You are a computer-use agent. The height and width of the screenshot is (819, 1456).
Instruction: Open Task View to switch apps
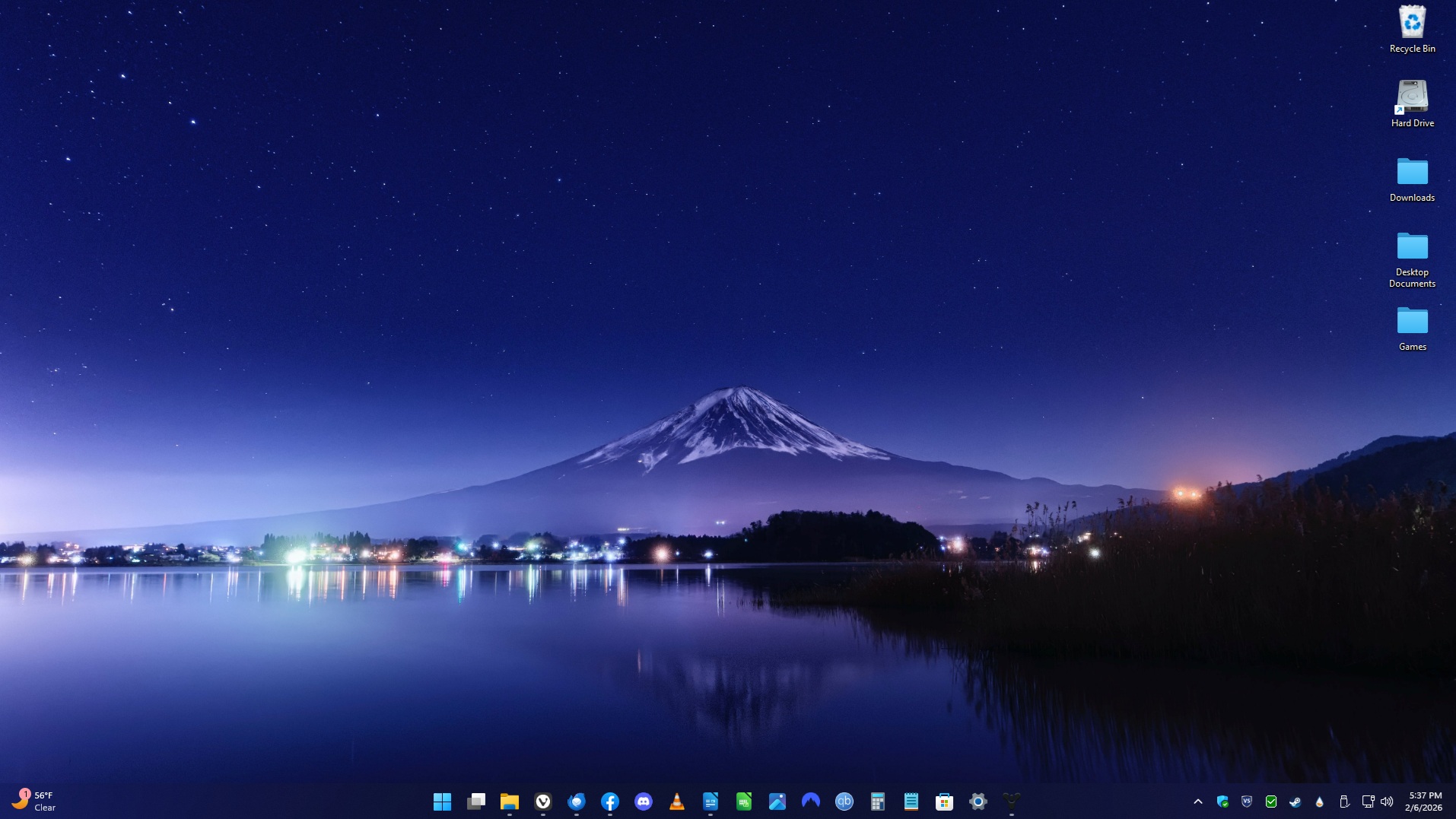477,801
